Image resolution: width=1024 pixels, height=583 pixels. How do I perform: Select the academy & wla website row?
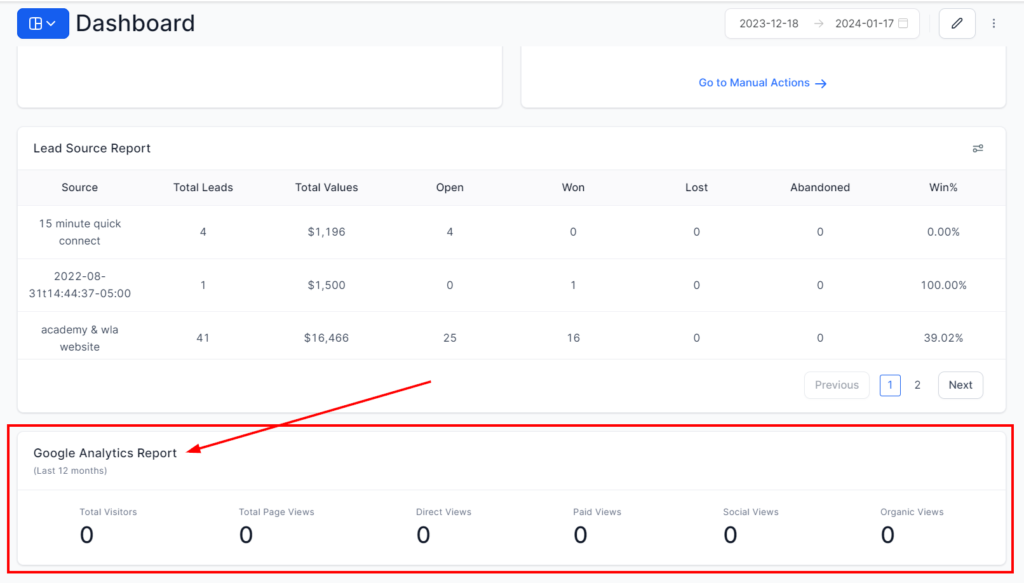point(80,338)
